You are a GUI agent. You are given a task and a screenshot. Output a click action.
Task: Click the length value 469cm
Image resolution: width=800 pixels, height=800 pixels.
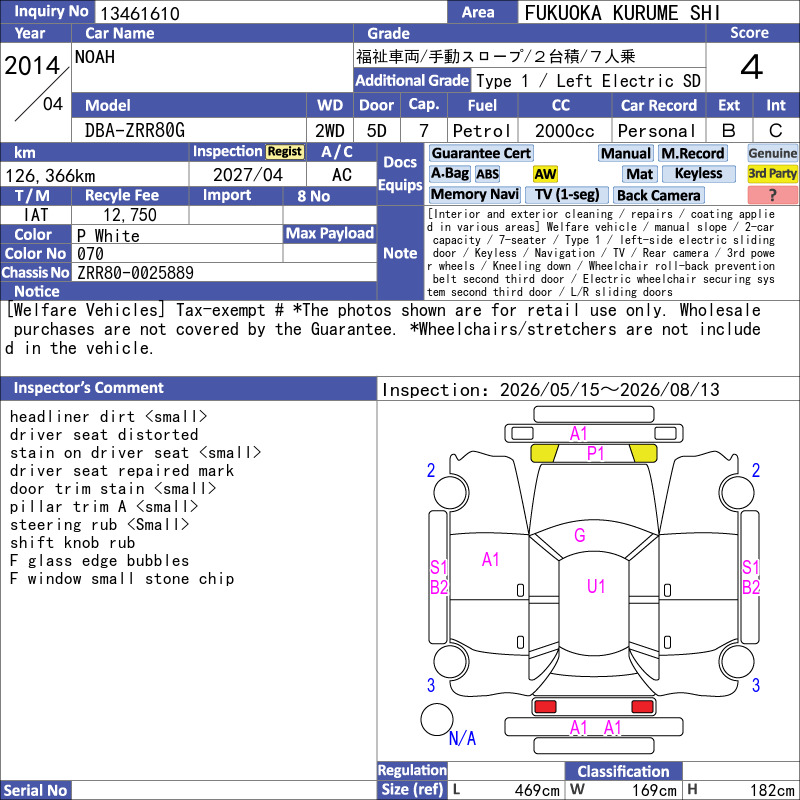point(537,790)
